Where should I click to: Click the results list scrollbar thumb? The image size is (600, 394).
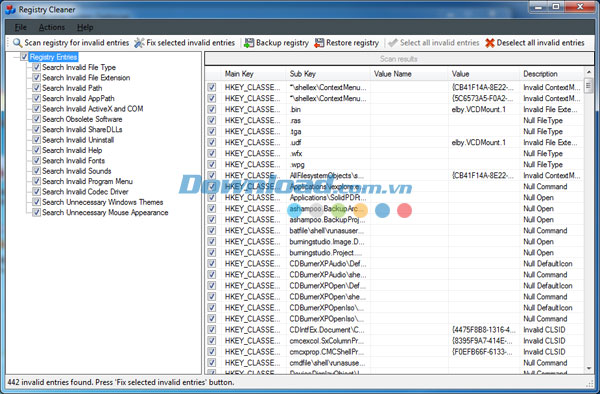589,85
